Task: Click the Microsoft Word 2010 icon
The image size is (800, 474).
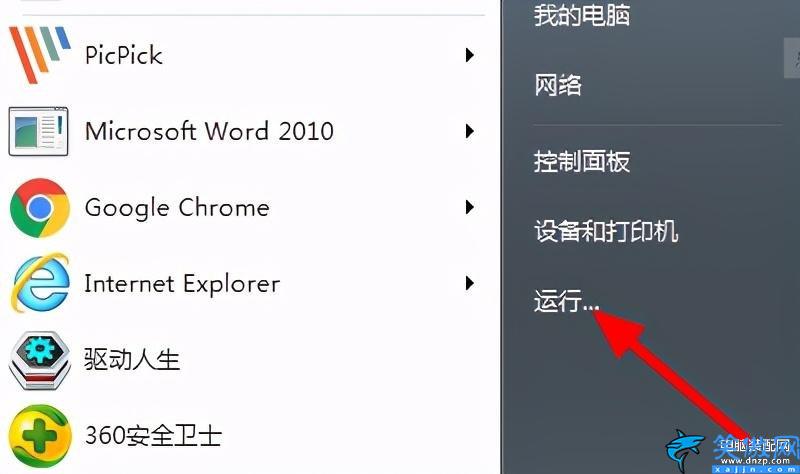Action: (x=39, y=131)
